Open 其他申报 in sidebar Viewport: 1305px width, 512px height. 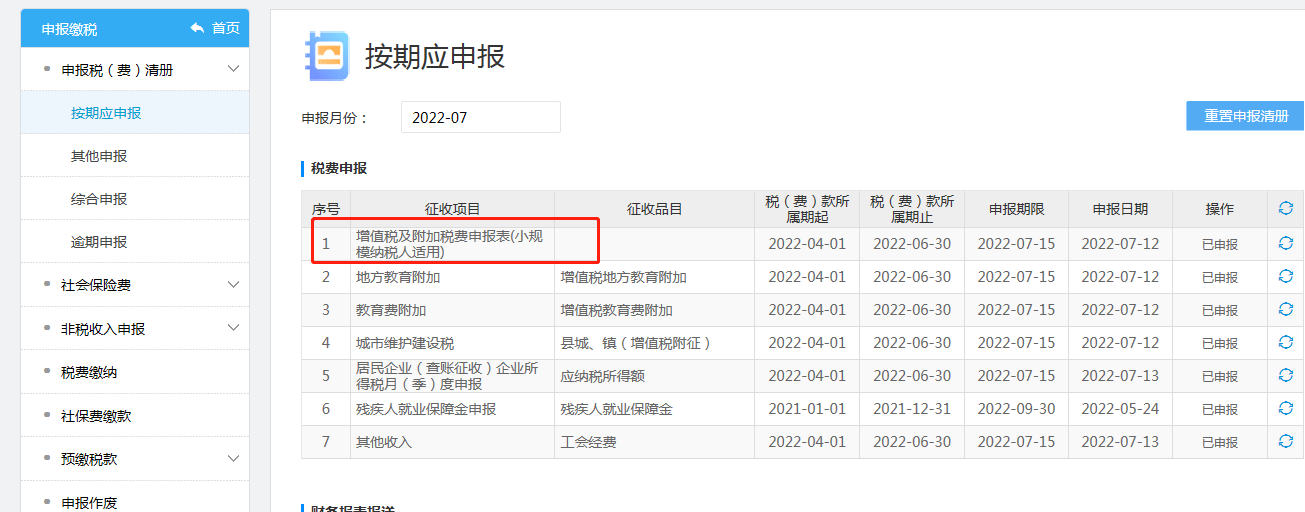(x=99, y=156)
